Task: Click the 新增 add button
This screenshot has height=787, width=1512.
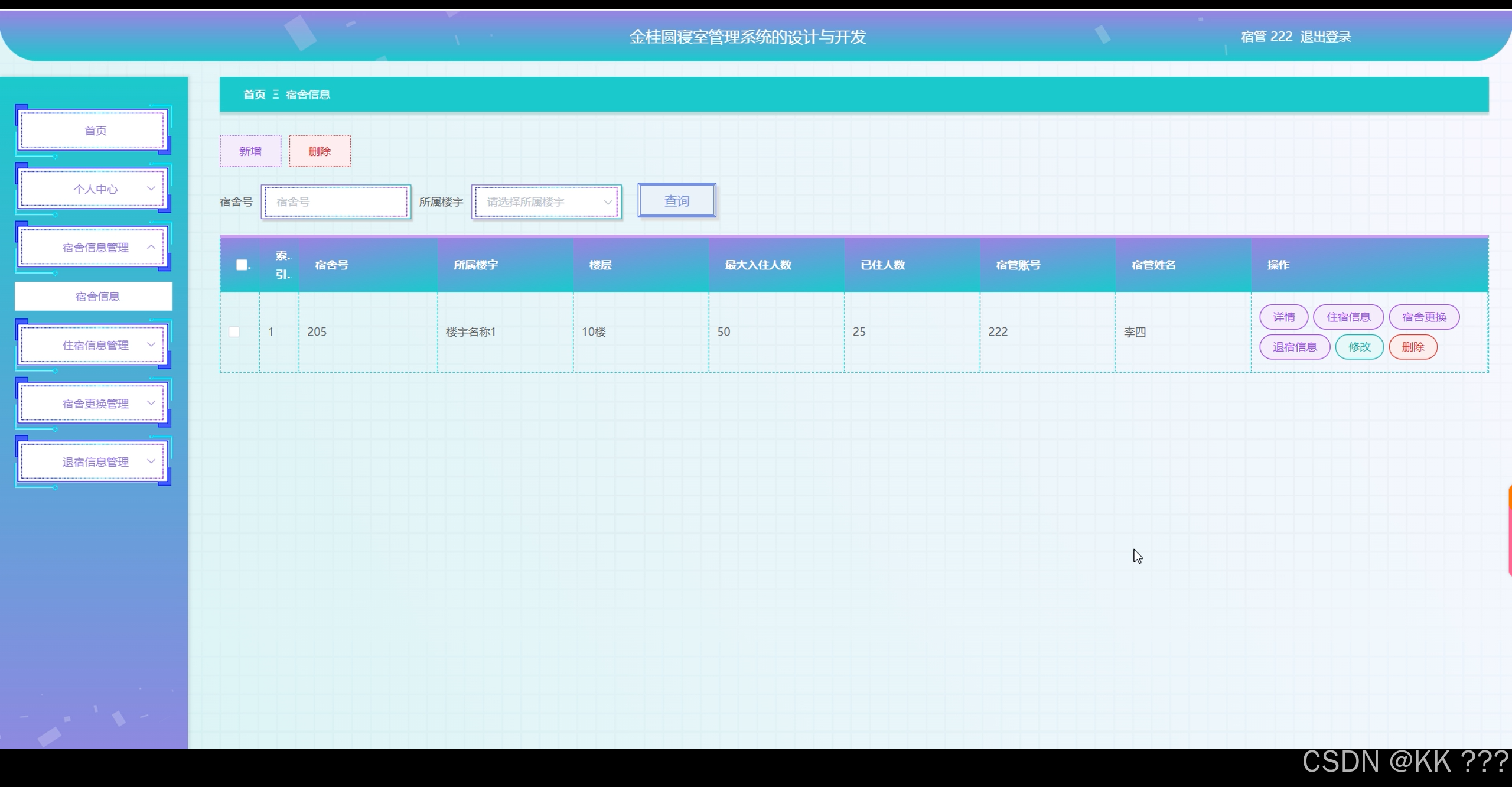Action: pyautogui.click(x=250, y=151)
